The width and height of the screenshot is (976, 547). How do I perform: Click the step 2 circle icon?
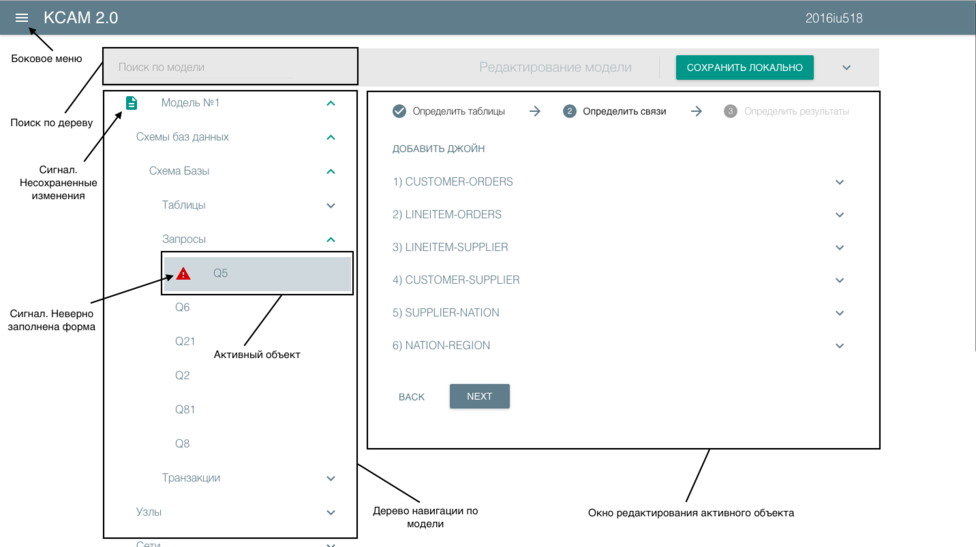[569, 111]
